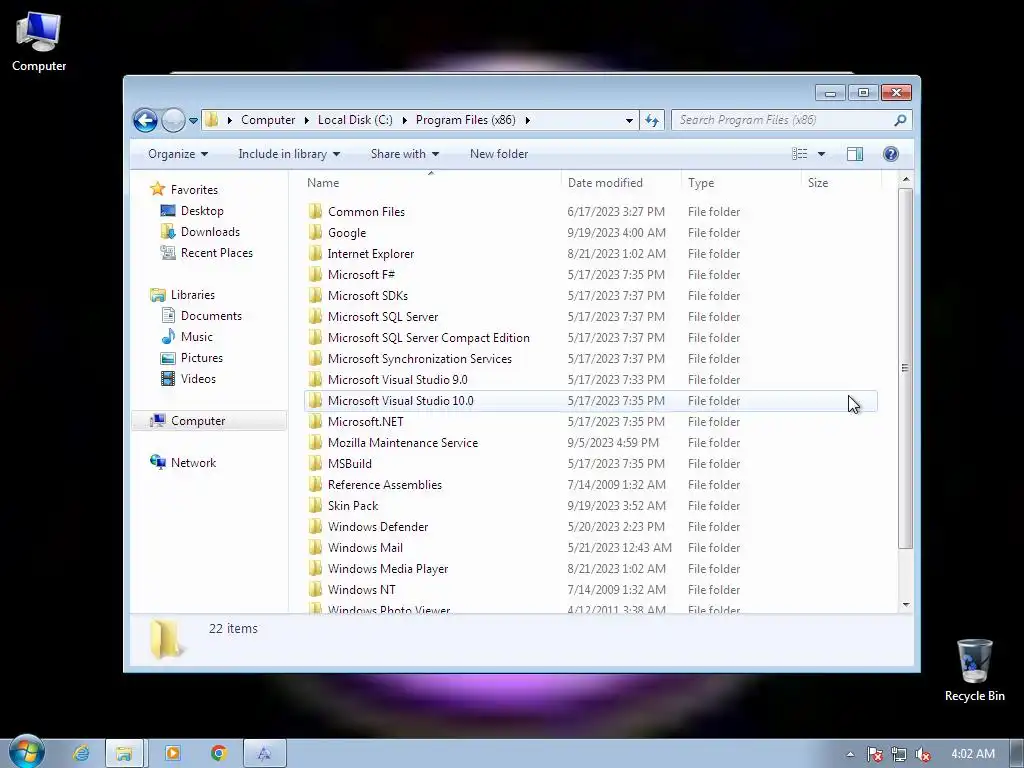This screenshot has width=1024, height=768.
Task: Open the More view options dropdown arrow
Action: (x=822, y=154)
